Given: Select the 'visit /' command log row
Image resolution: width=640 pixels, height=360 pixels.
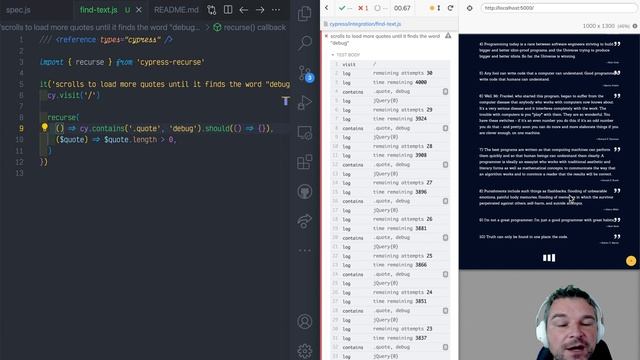Looking at the screenshot, I should (390, 64).
